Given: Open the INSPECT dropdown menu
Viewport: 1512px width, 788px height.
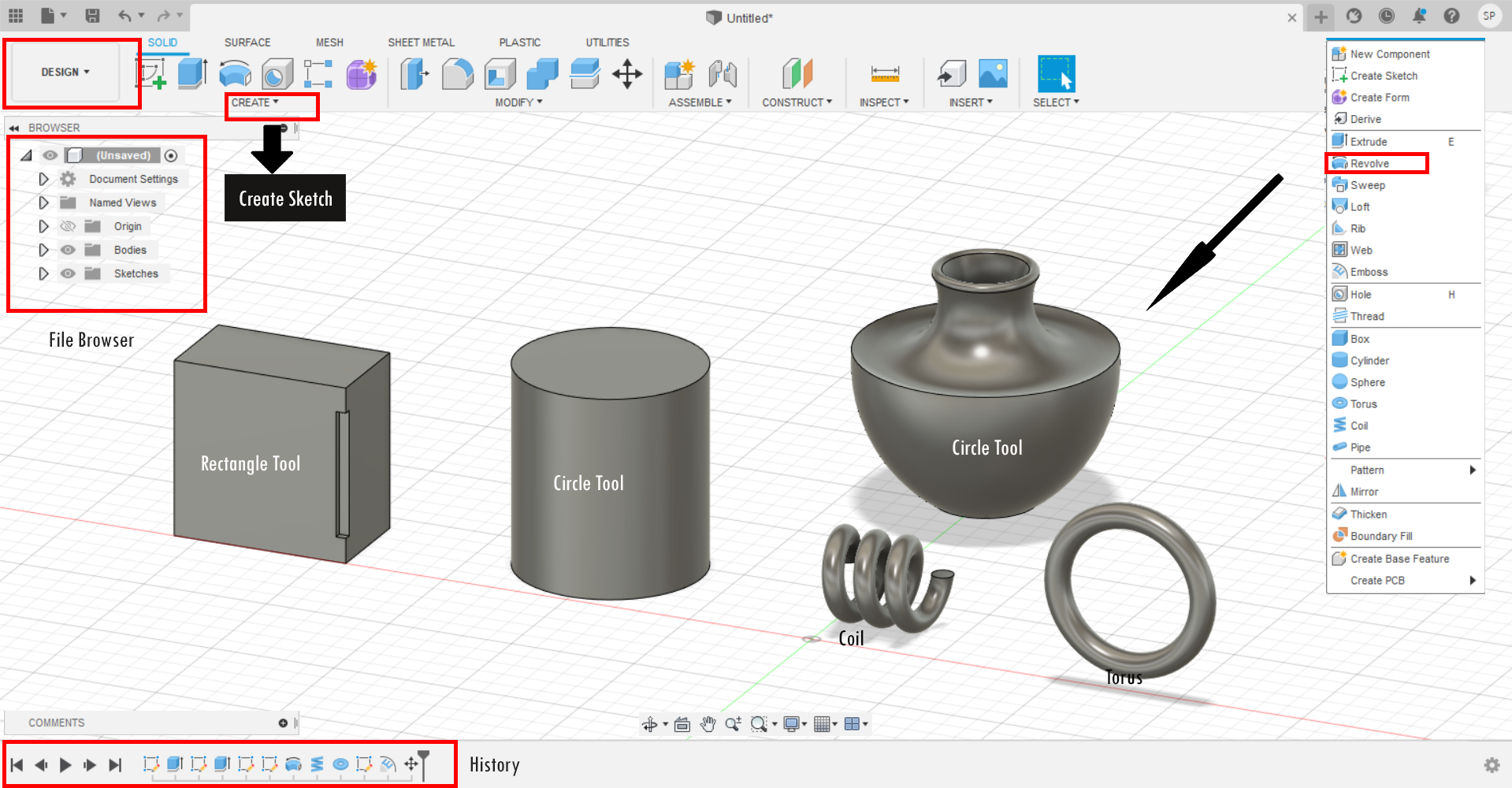Looking at the screenshot, I should [x=885, y=102].
